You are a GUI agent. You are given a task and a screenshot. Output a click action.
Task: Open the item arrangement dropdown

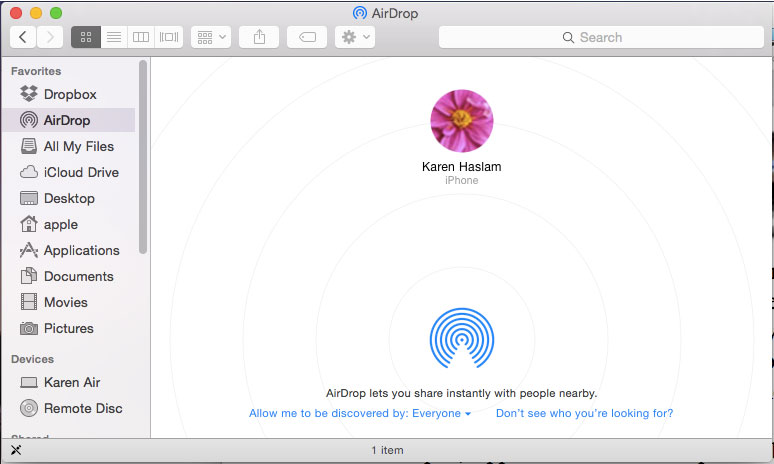[211, 37]
